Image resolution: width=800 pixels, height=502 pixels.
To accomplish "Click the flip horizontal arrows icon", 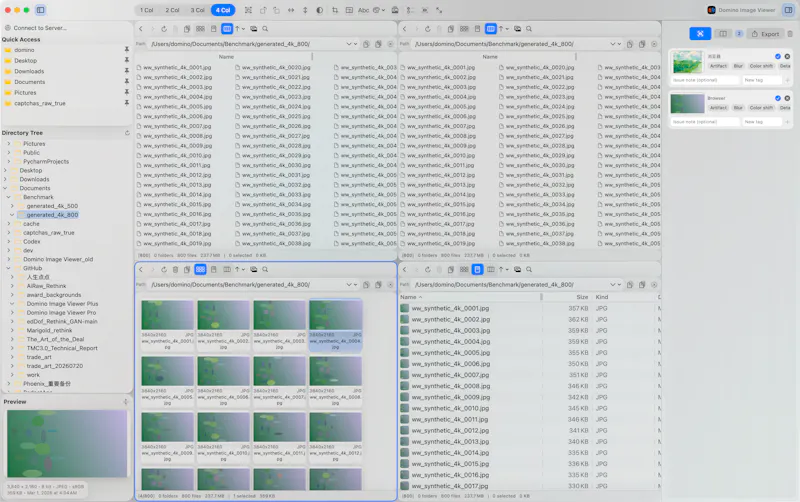I will [291, 10].
